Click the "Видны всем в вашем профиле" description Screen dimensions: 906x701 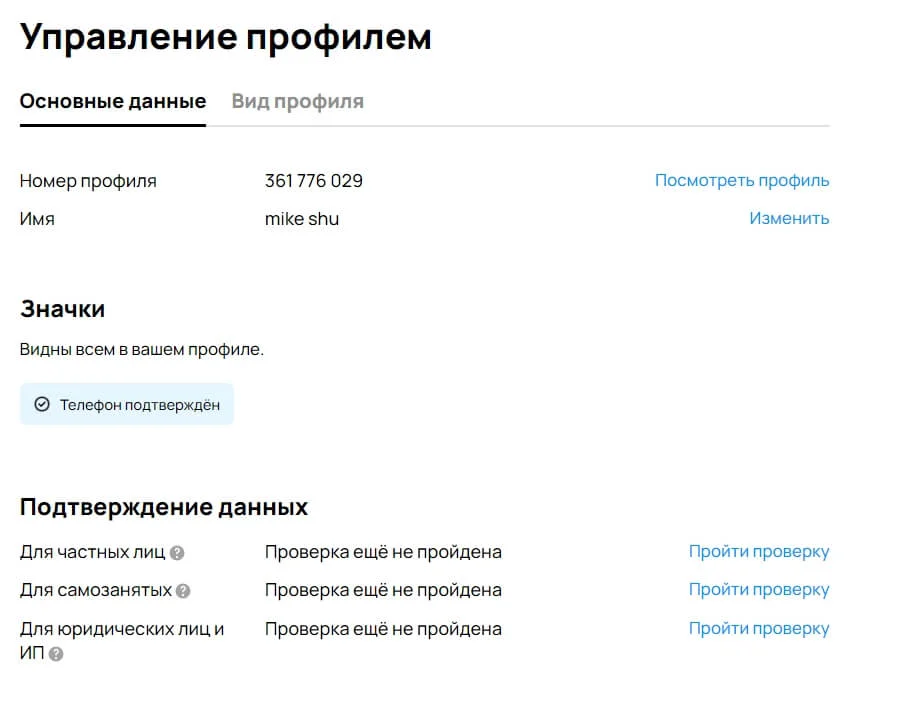click(x=142, y=350)
